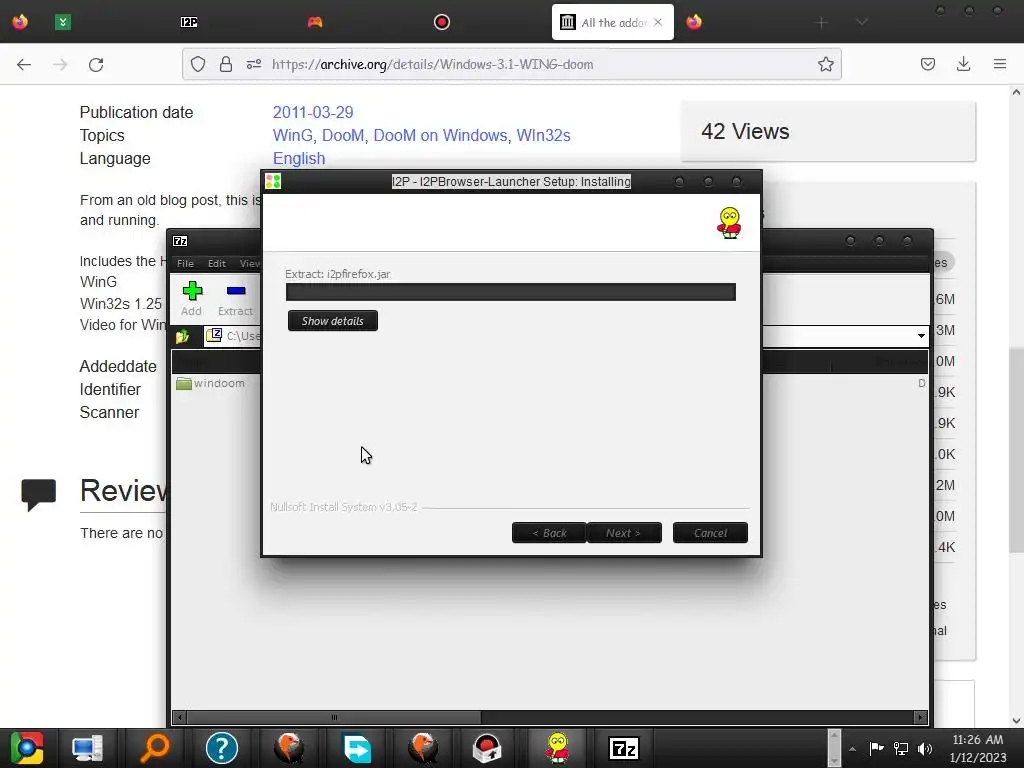Open tracking protection shield icon
Viewport: 1024px width, 768px height.
198,64
